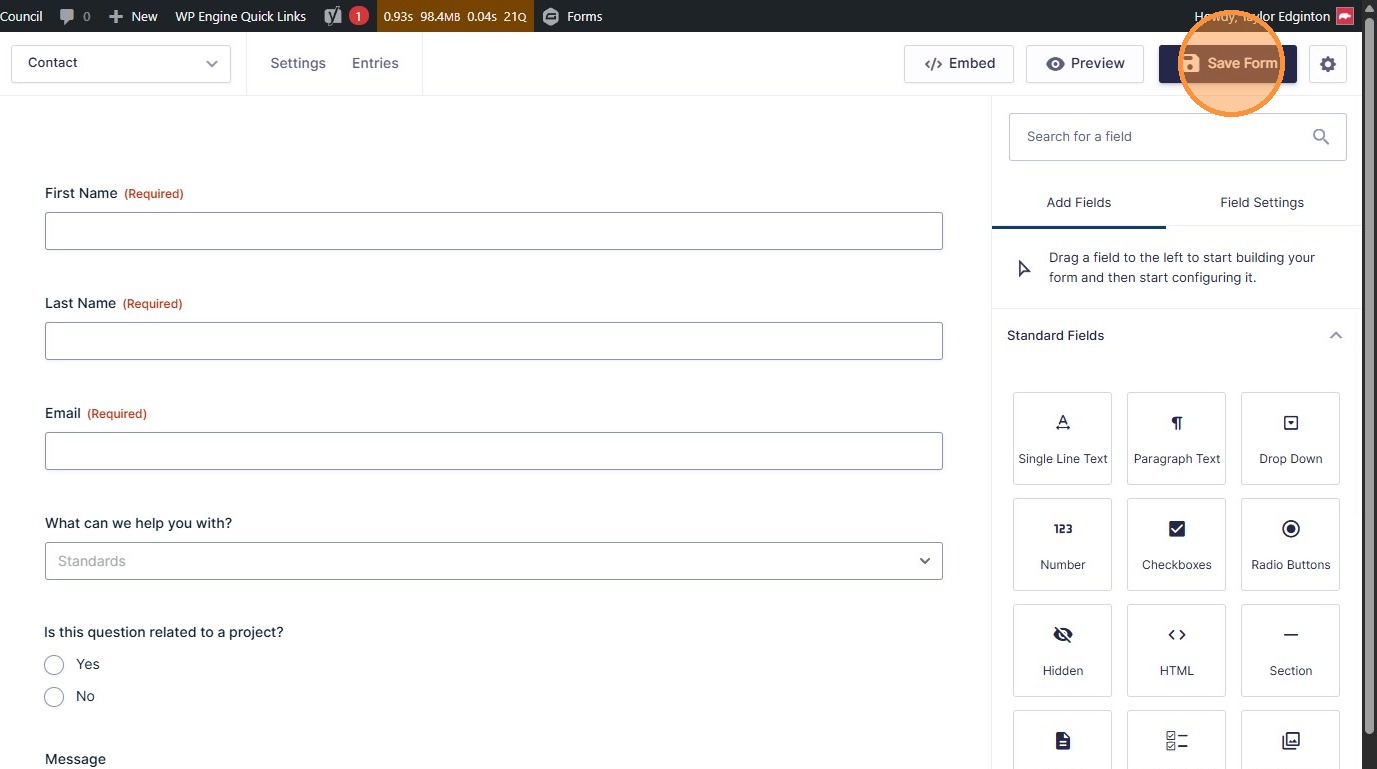Preview the form
This screenshot has height=769, width=1377.
pos(1085,64)
